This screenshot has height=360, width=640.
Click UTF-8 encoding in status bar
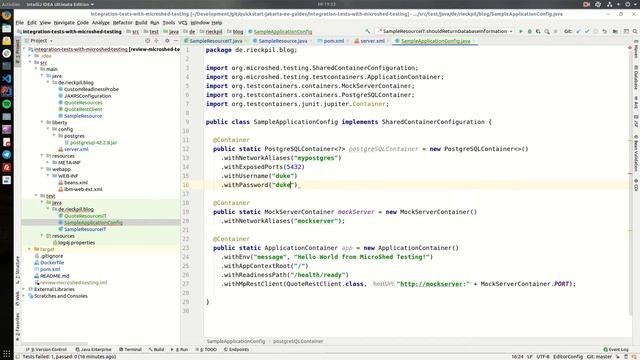pos(542,356)
